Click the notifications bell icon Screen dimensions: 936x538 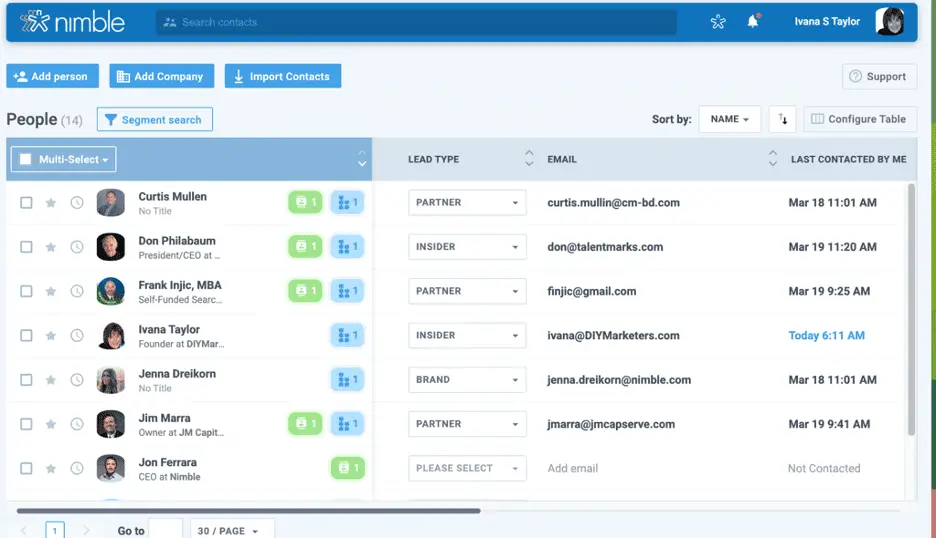point(753,22)
